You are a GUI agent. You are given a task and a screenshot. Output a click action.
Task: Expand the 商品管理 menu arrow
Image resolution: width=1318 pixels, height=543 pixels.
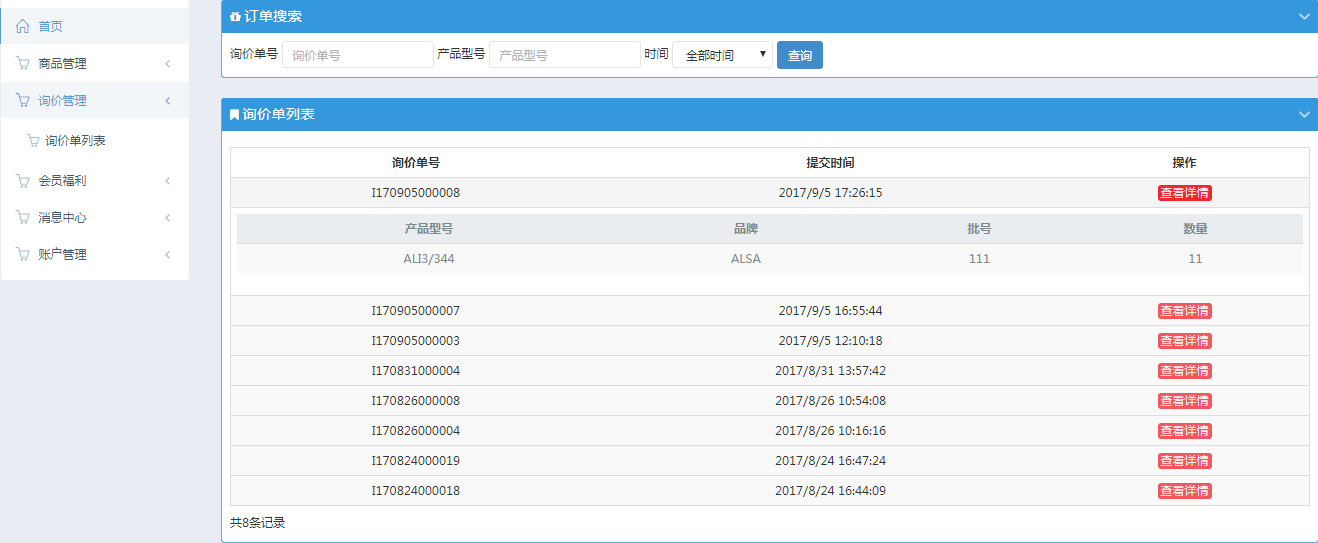click(167, 64)
